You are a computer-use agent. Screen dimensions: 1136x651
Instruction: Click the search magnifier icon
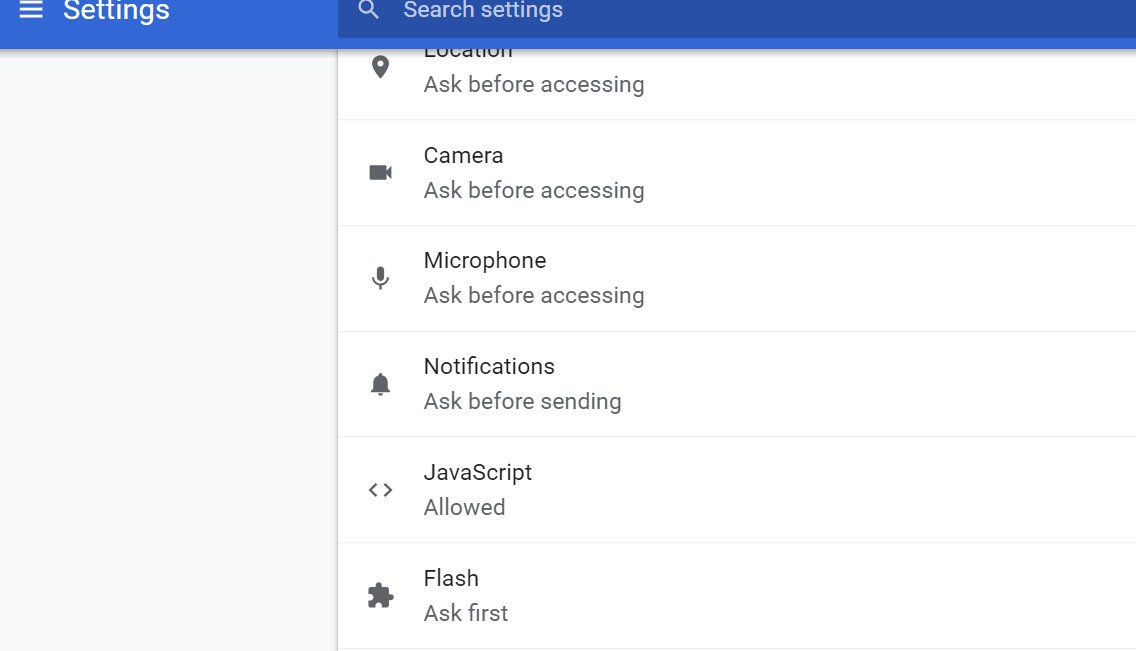pos(369,10)
